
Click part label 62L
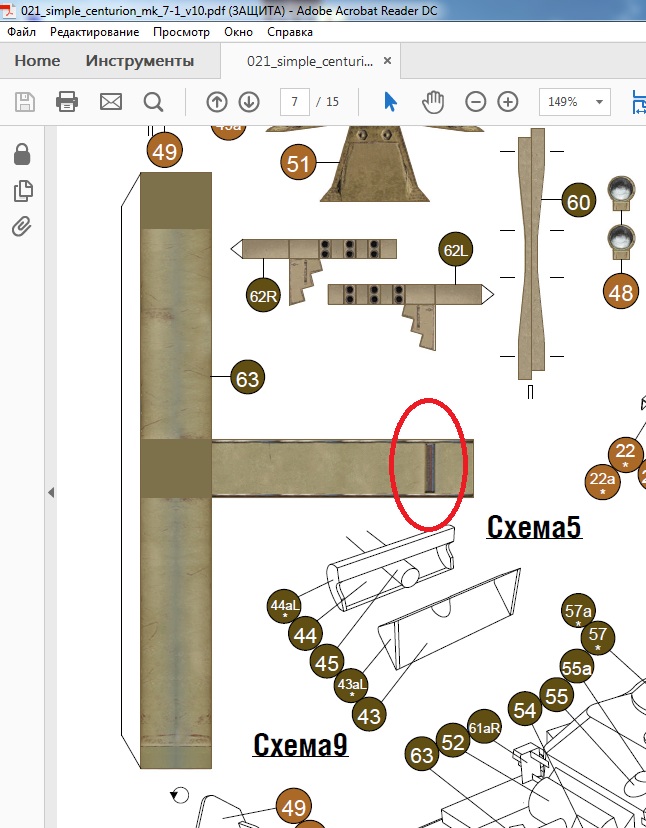tap(455, 250)
